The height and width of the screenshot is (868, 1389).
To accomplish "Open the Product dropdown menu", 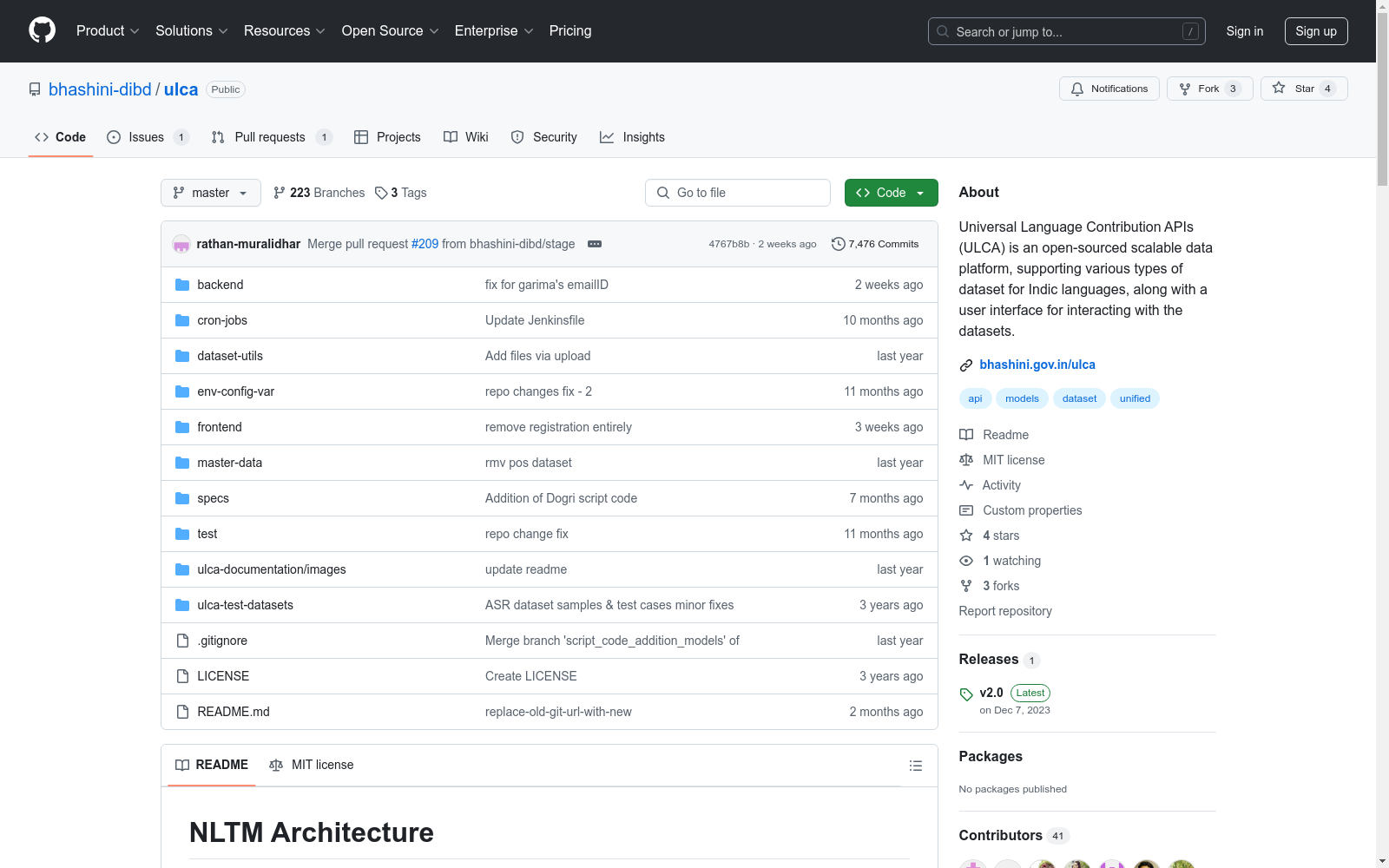I will (x=108, y=31).
